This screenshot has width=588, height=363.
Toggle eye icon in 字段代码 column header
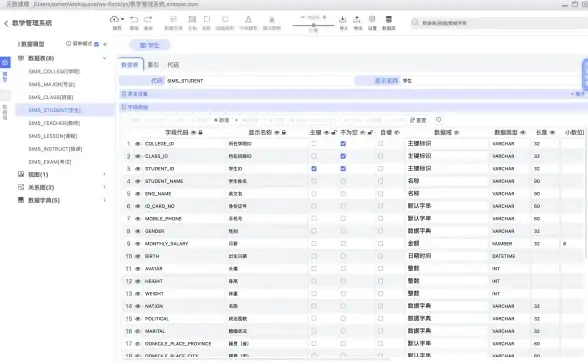pos(194,133)
